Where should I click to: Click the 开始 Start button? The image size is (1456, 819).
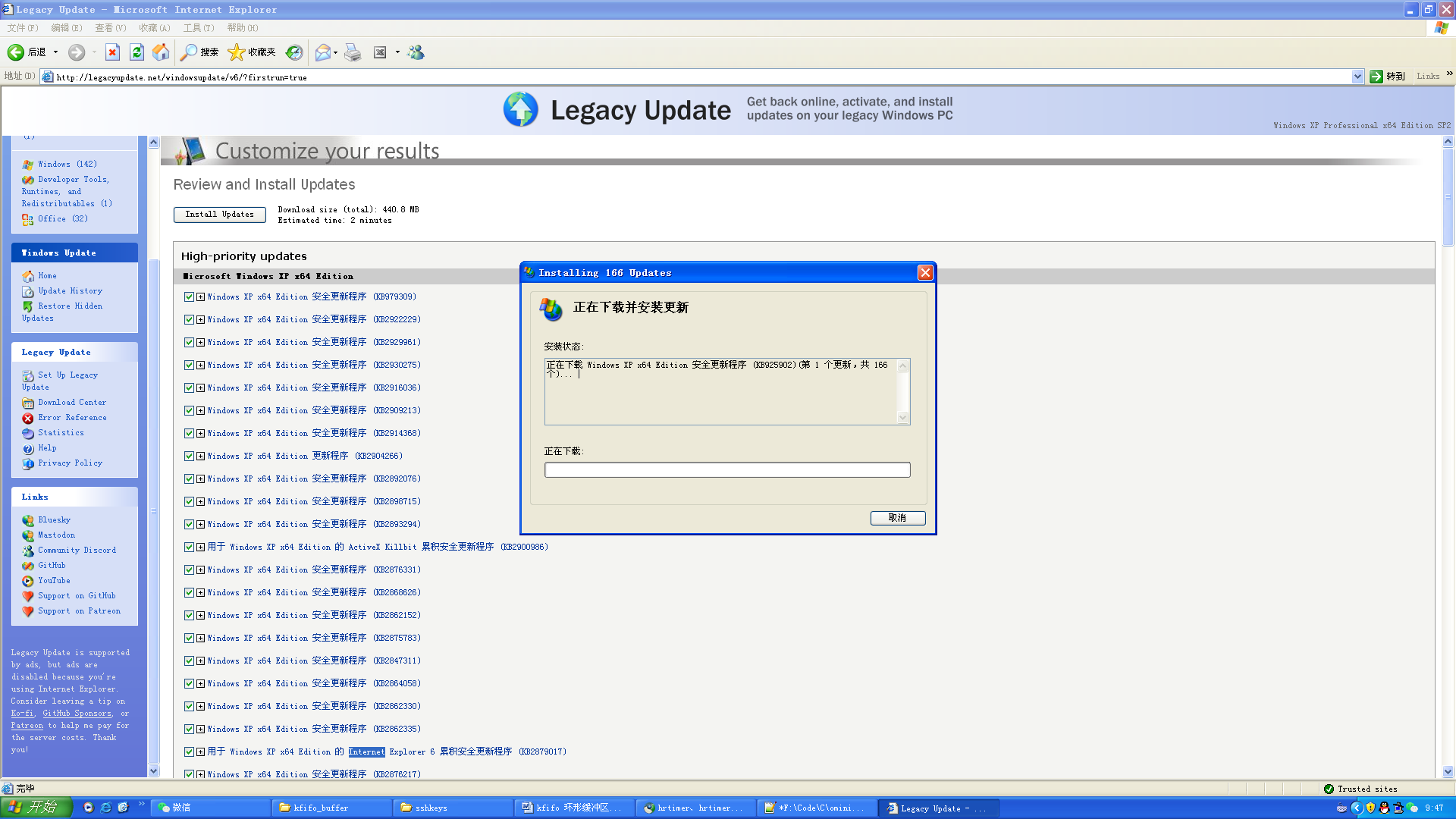[36, 808]
